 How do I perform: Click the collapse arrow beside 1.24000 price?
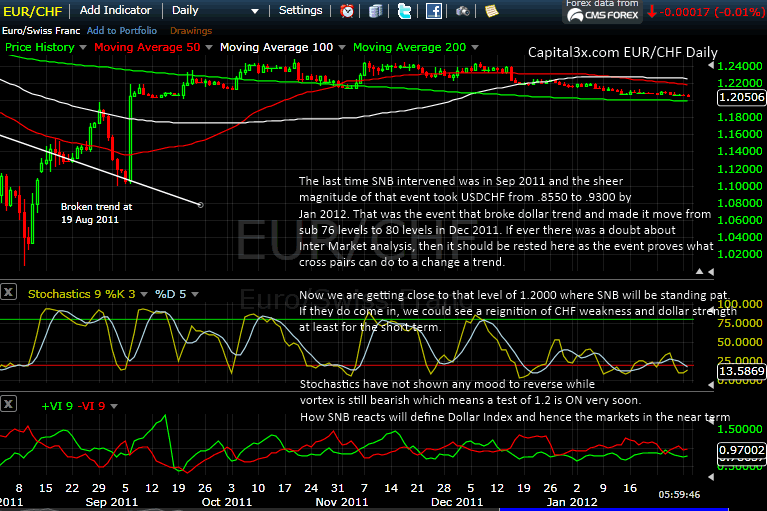tap(711, 66)
